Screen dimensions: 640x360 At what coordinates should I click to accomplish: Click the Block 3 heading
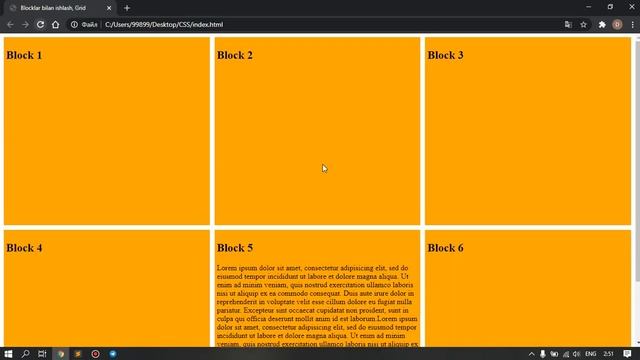tap(445, 55)
